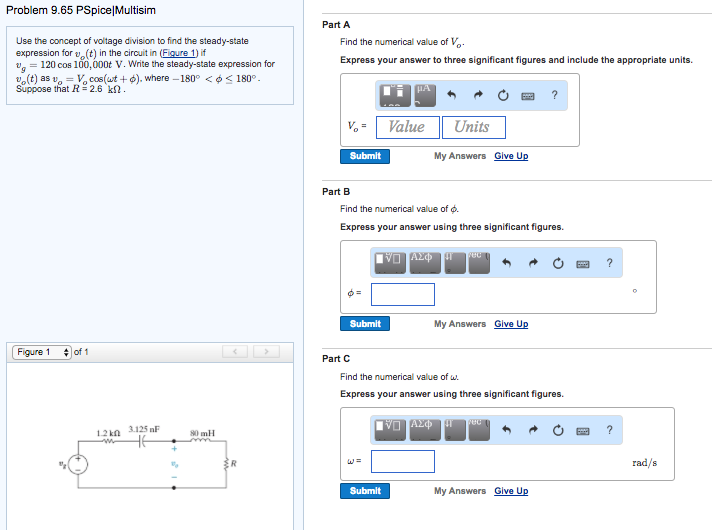Go to next figure arrow
Viewport: 712px width, 530px height.
[x=266, y=352]
